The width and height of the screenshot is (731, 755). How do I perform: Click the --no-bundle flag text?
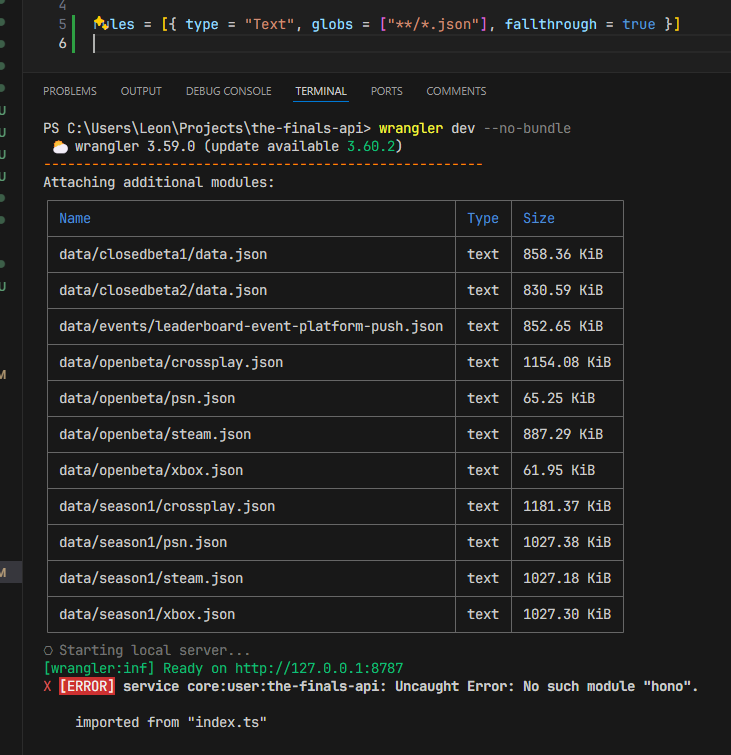[527, 129]
